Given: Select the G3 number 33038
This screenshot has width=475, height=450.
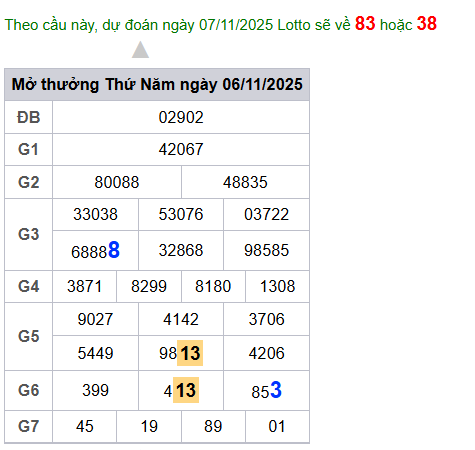Looking at the screenshot, I should [x=95, y=214].
